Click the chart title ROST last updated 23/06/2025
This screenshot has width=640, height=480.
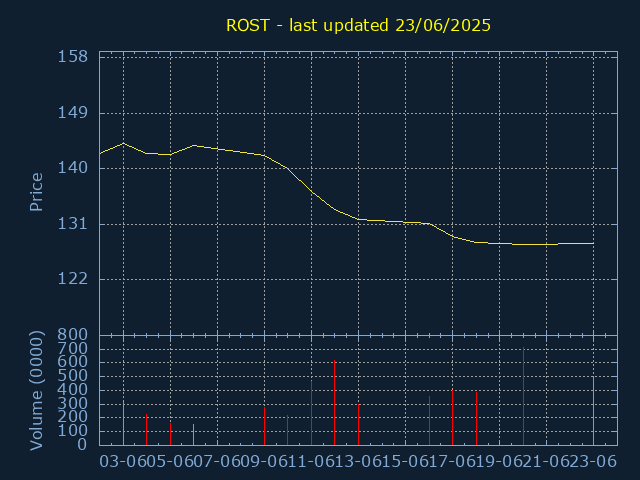(358, 25)
